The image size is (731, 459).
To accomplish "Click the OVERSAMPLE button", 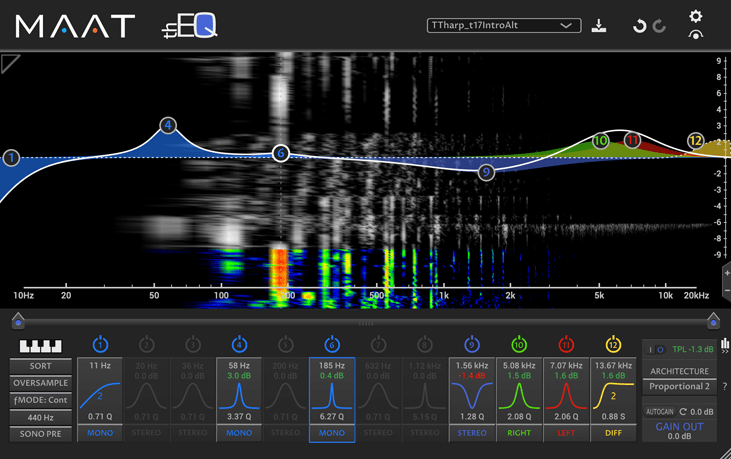I will (x=41, y=383).
